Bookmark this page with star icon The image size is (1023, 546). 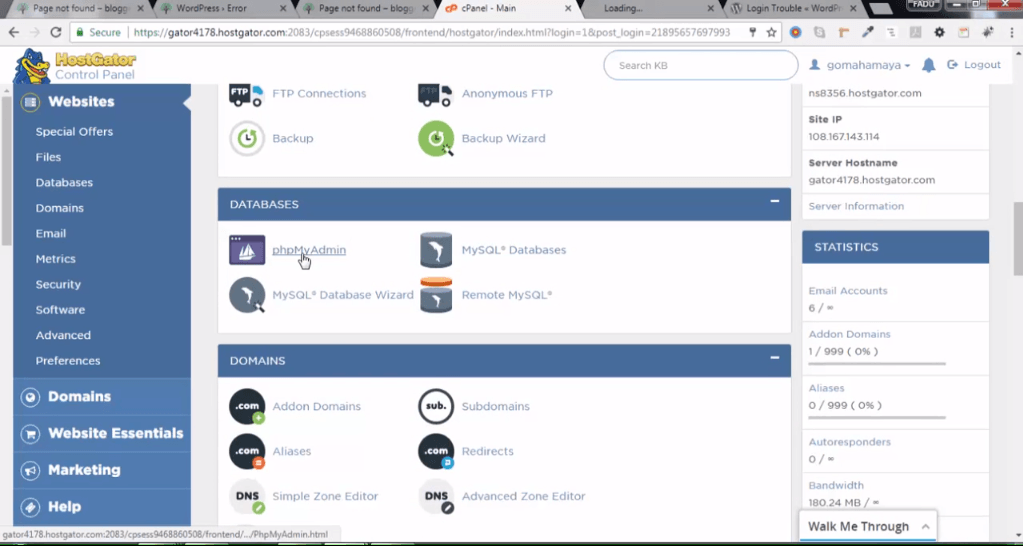(771, 32)
